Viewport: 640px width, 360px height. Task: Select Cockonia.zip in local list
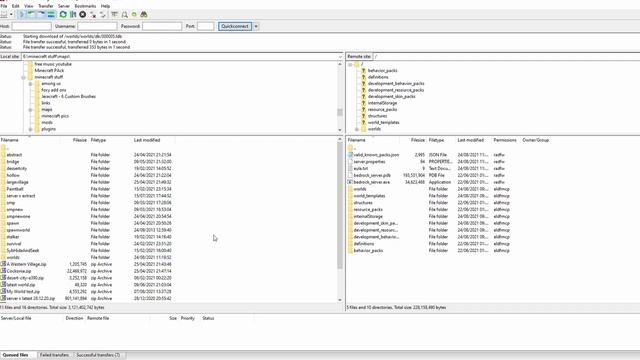19,271
